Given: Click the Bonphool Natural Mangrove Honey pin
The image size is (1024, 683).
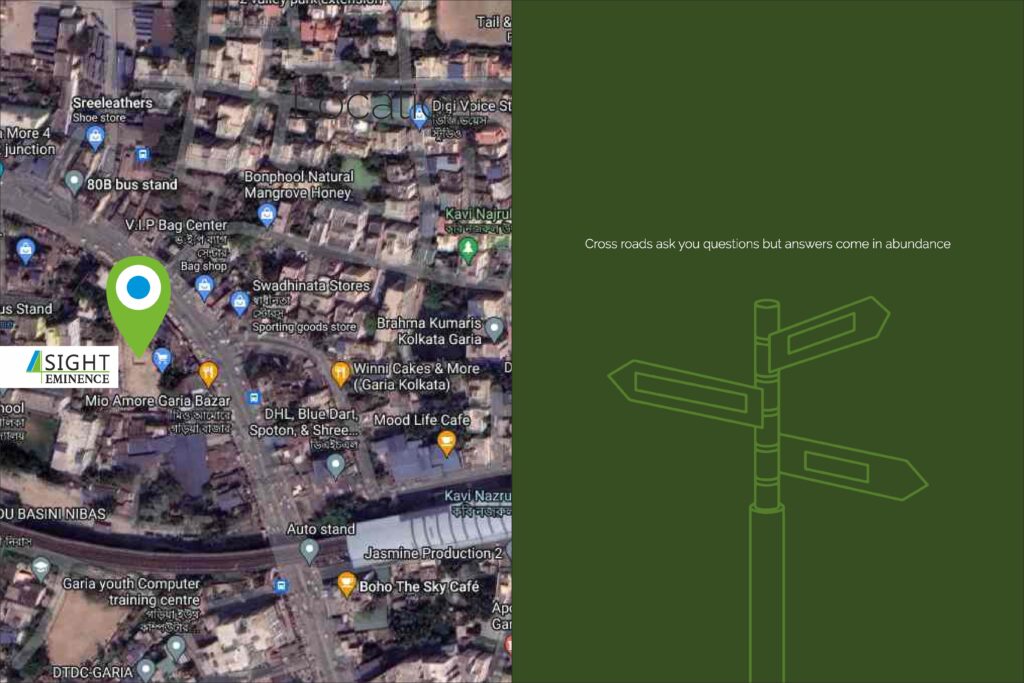Looking at the screenshot, I should tap(267, 213).
